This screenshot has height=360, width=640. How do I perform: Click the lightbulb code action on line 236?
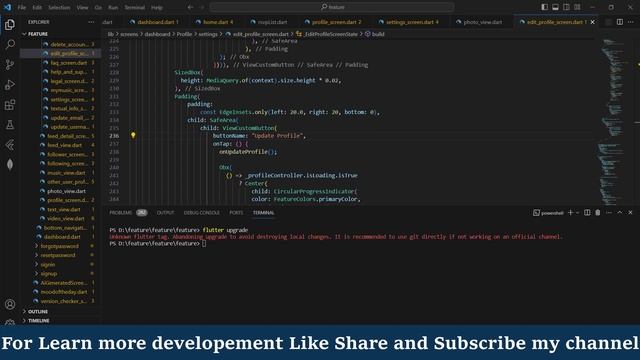click(x=133, y=135)
